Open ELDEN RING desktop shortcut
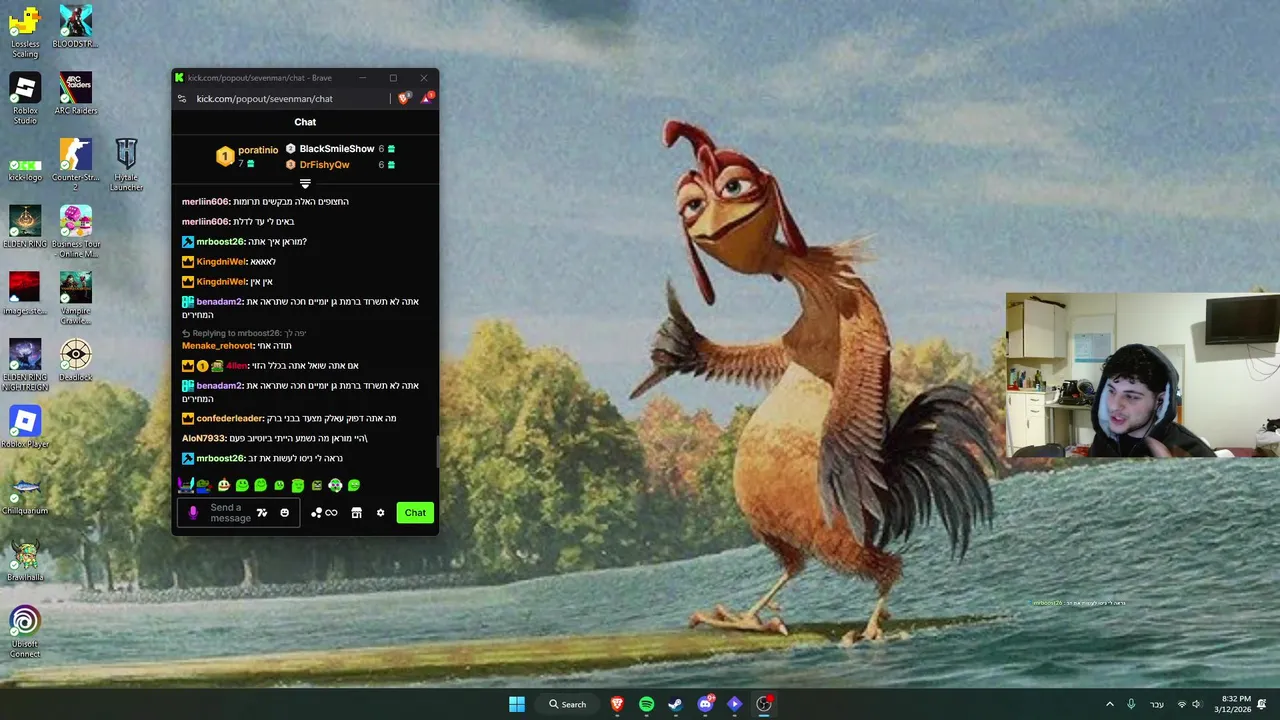The height and width of the screenshot is (720, 1280). point(25,228)
